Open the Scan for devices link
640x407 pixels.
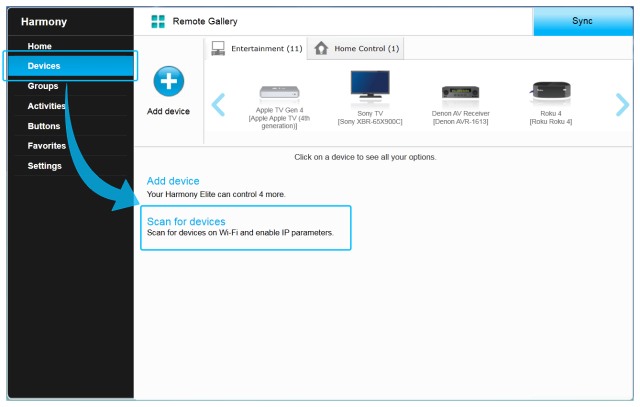(186, 222)
